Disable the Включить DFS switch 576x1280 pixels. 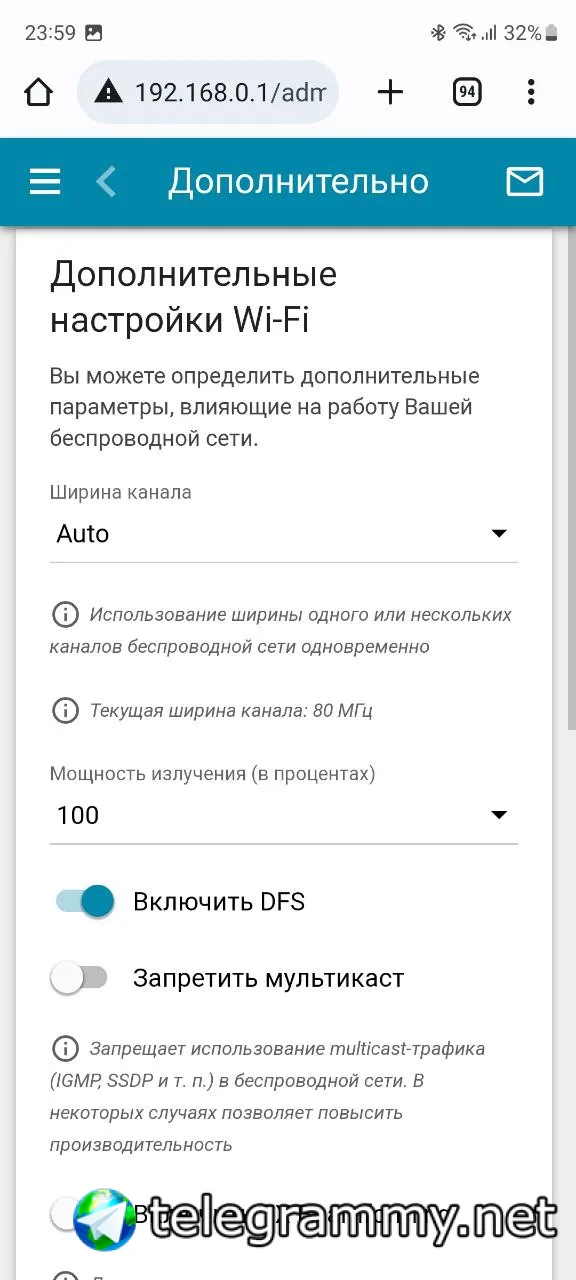tap(85, 902)
